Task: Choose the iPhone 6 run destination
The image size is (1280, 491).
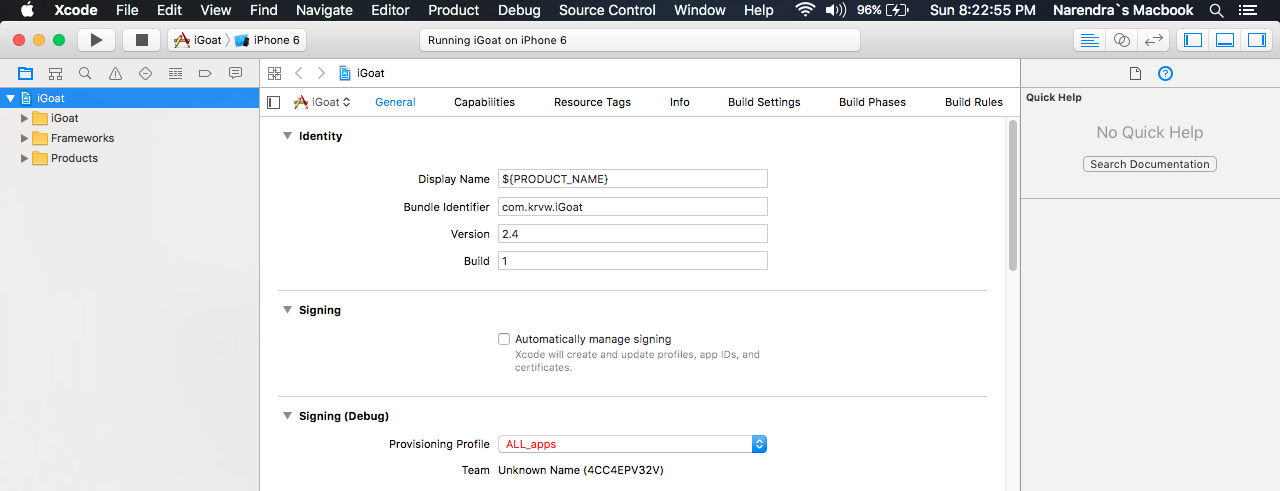Action: coord(269,40)
